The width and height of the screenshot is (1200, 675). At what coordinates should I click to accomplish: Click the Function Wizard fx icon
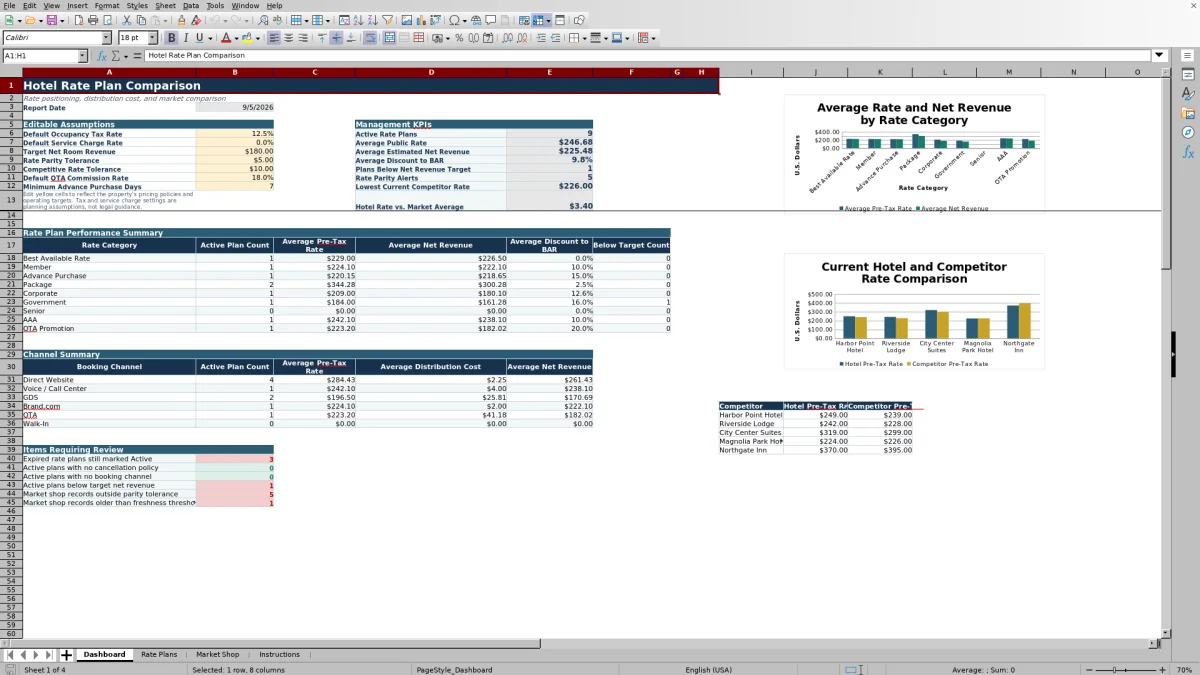tap(102, 56)
